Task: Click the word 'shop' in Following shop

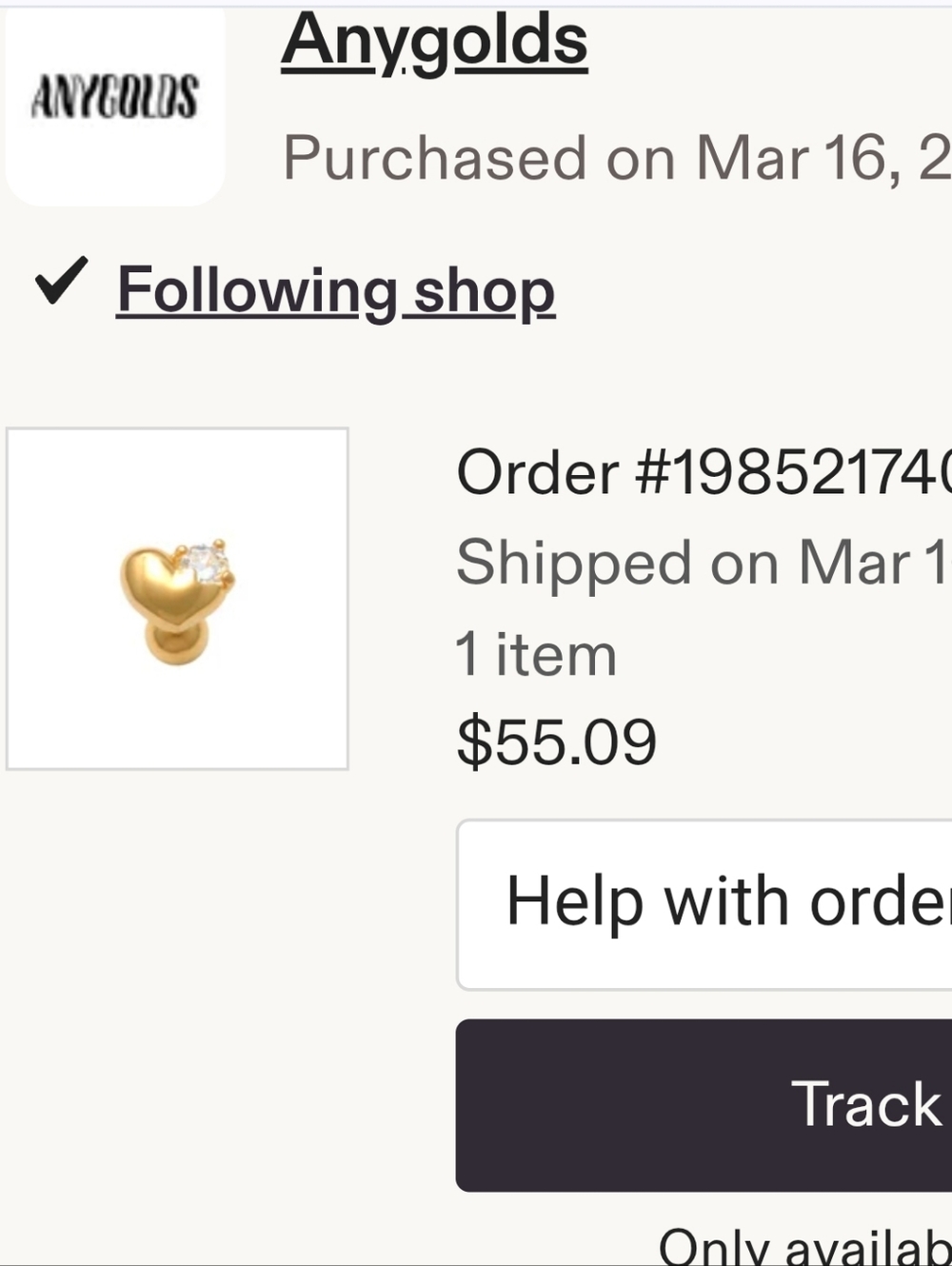Action: click(485, 292)
